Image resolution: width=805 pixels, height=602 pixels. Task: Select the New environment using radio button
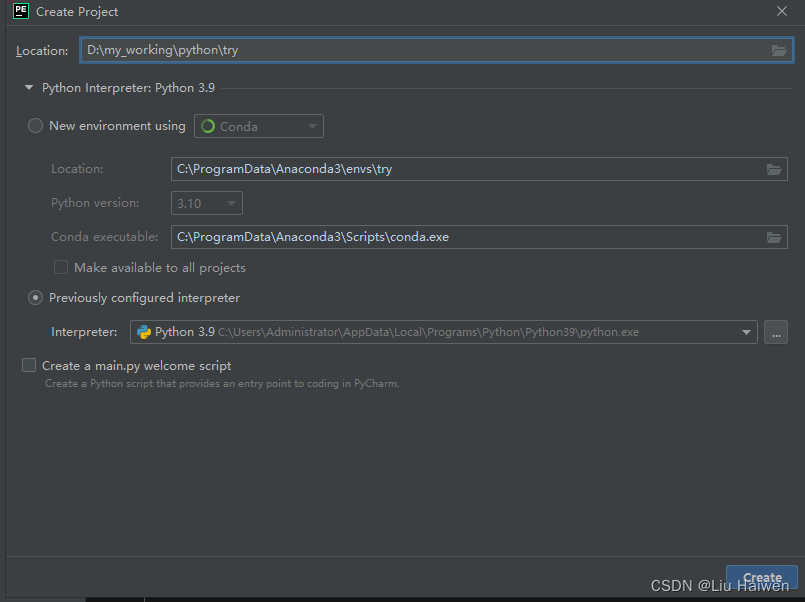(35, 126)
